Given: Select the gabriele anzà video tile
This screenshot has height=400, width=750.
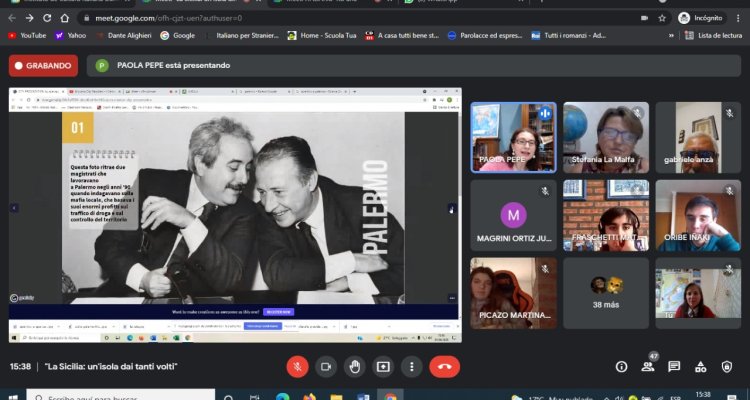Looking at the screenshot, I should pos(698,137).
